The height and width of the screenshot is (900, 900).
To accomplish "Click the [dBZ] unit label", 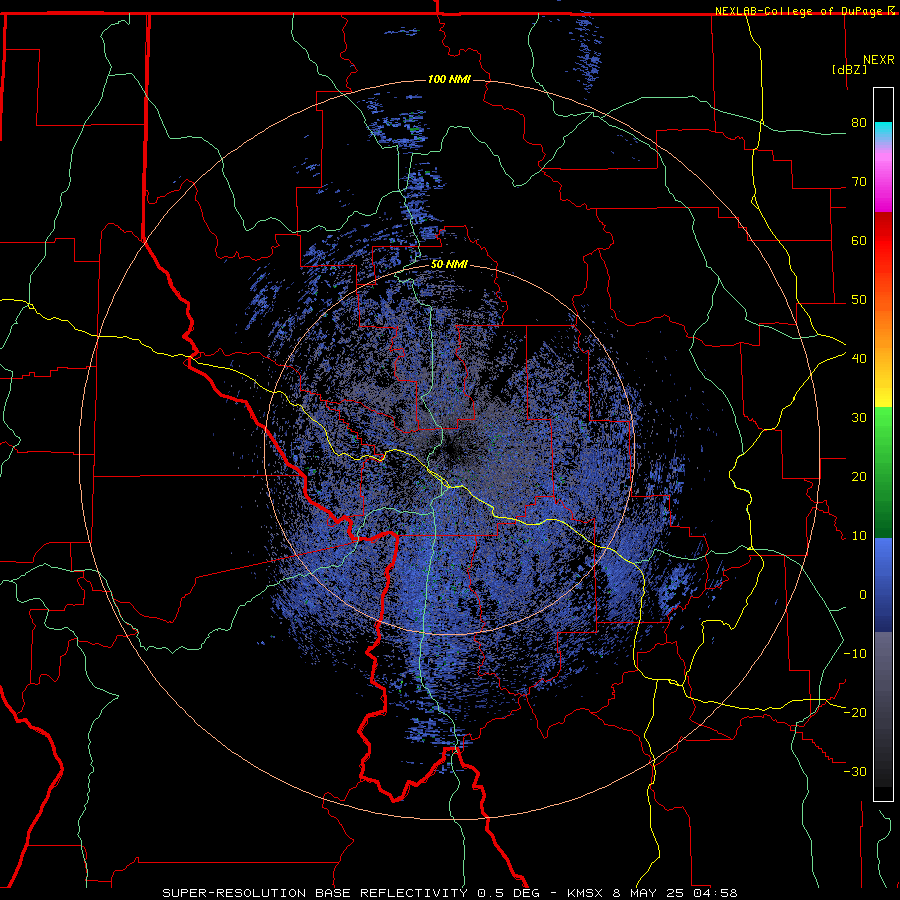I will [x=849, y=69].
